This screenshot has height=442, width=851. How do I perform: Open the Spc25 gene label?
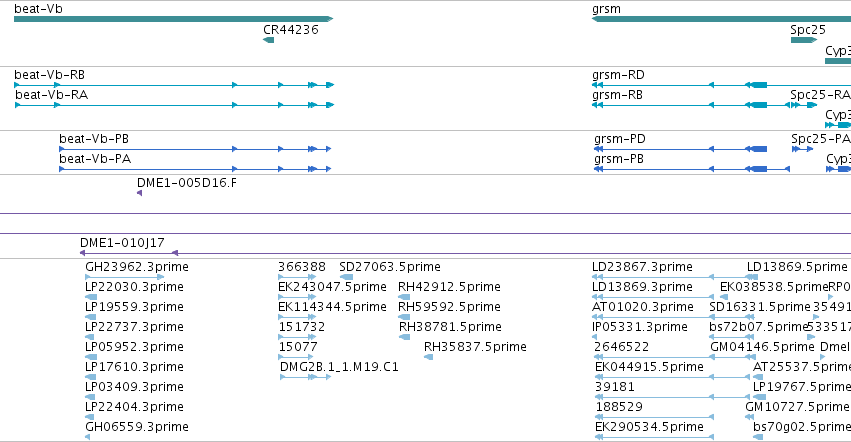click(808, 30)
